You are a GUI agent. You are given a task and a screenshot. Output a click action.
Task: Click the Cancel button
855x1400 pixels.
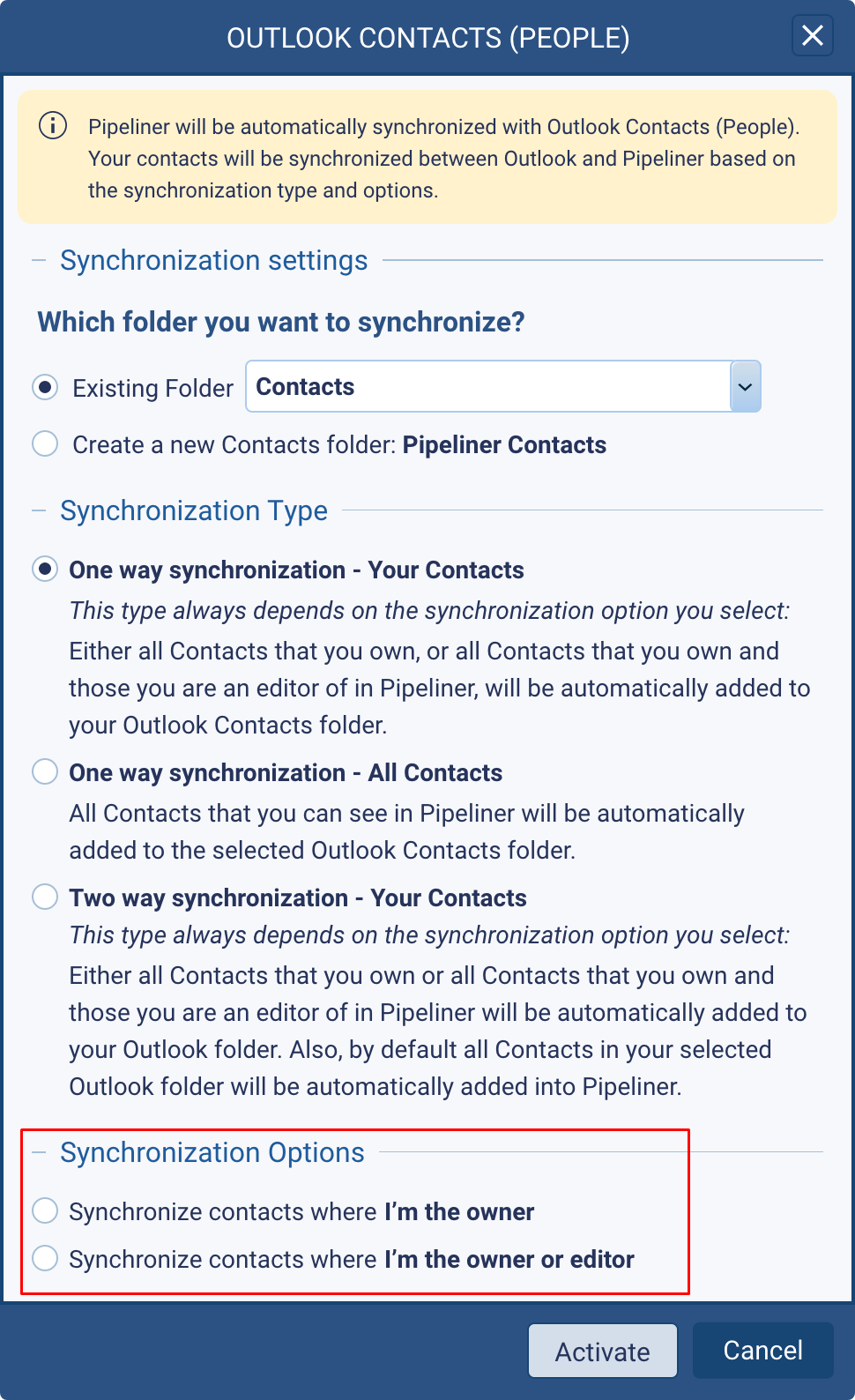tap(762, 1350)
